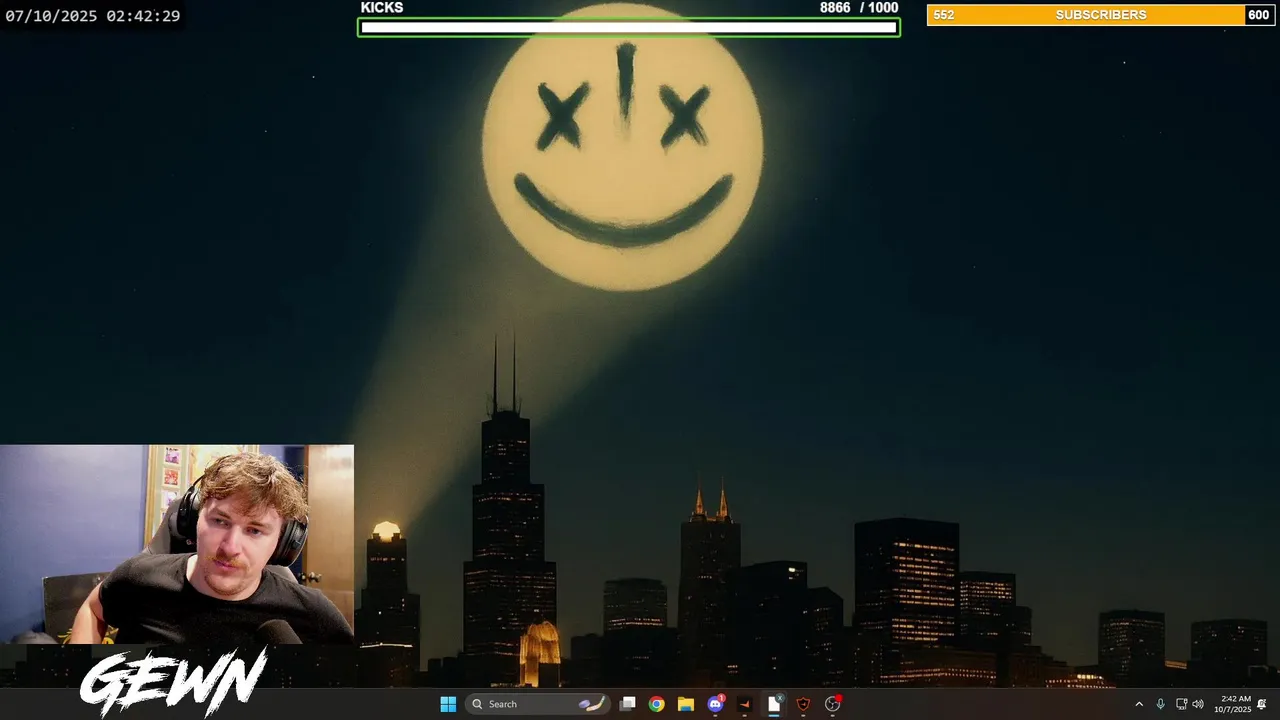
Task: Launch Google Chrome from the taskbar
Action: pyautogui.click(x=656, y=704)
